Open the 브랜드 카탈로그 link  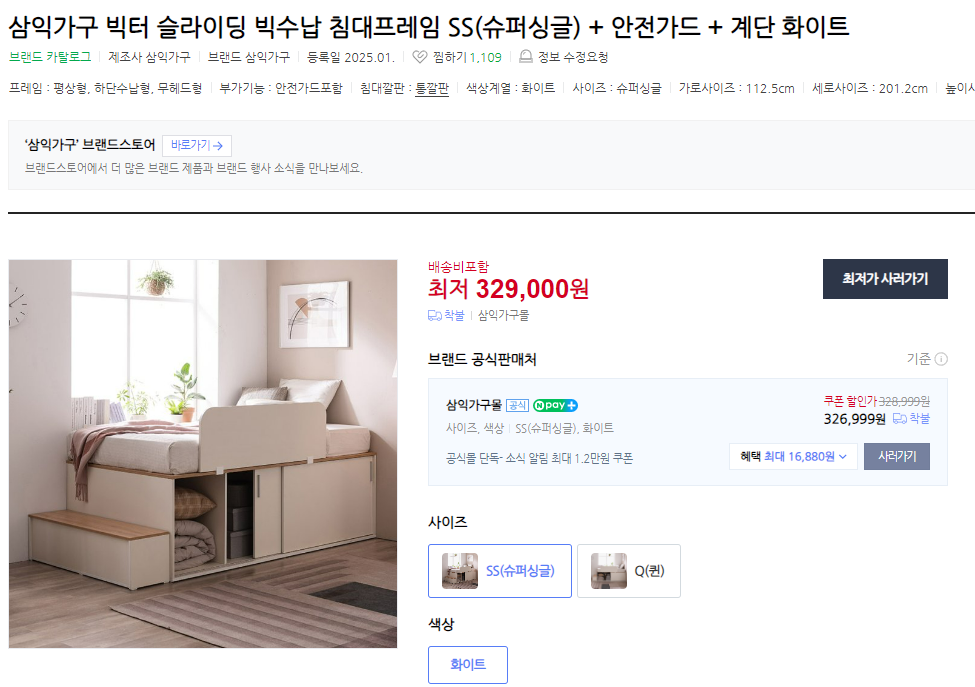point(50,57)
